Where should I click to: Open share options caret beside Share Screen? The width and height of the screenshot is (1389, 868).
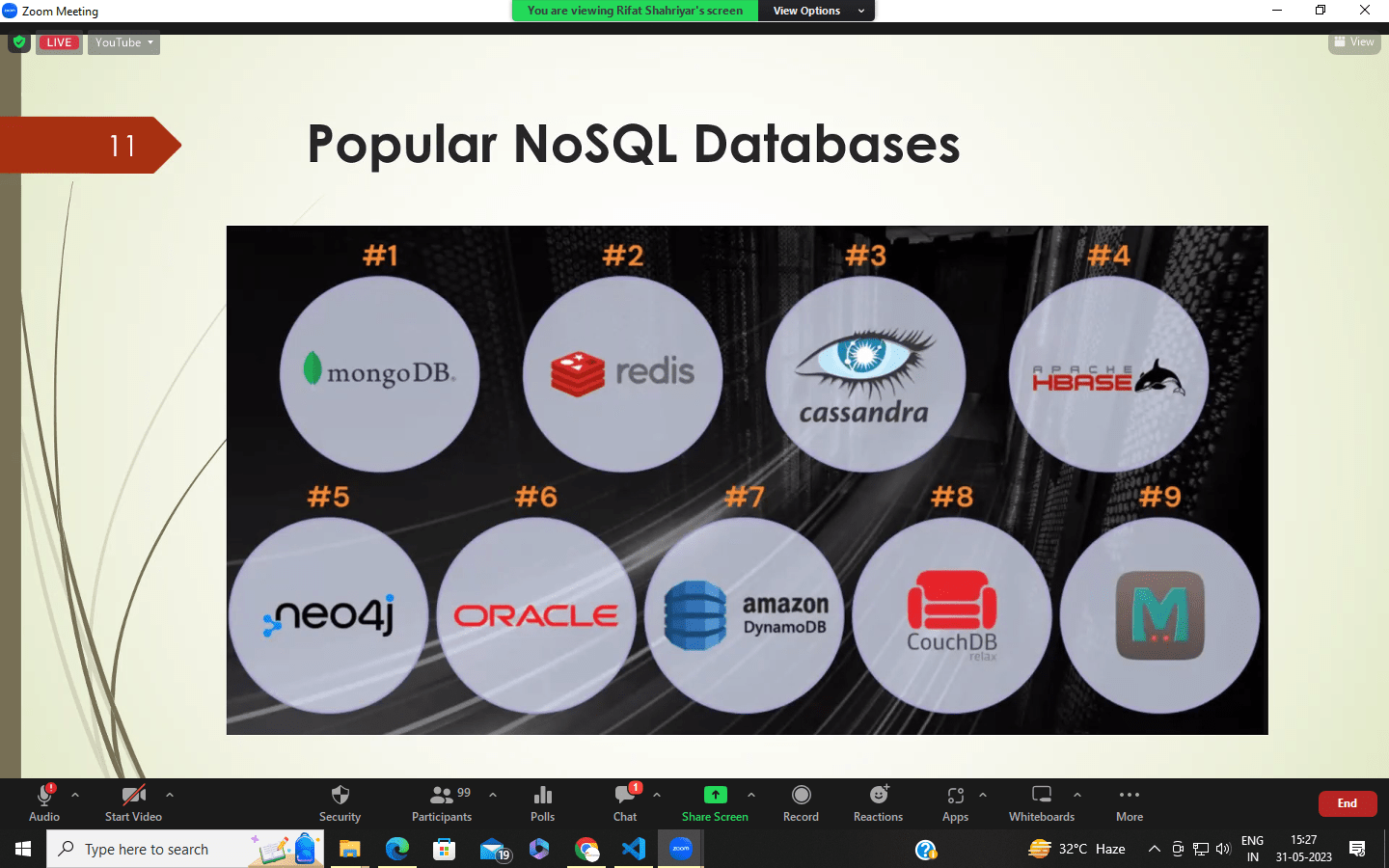coord(751,796)
